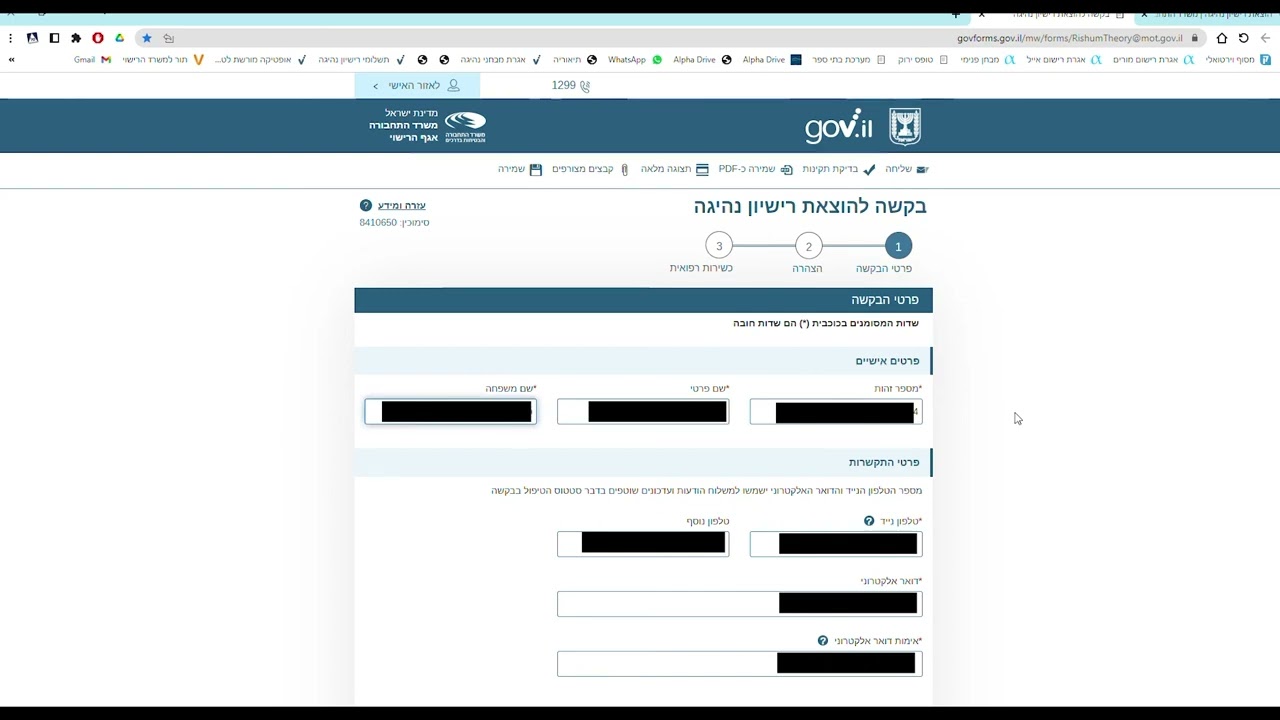1280x720 pixels.
Task: Expand the bookmarks overflow chevron
Action: (x=11, y=60)
